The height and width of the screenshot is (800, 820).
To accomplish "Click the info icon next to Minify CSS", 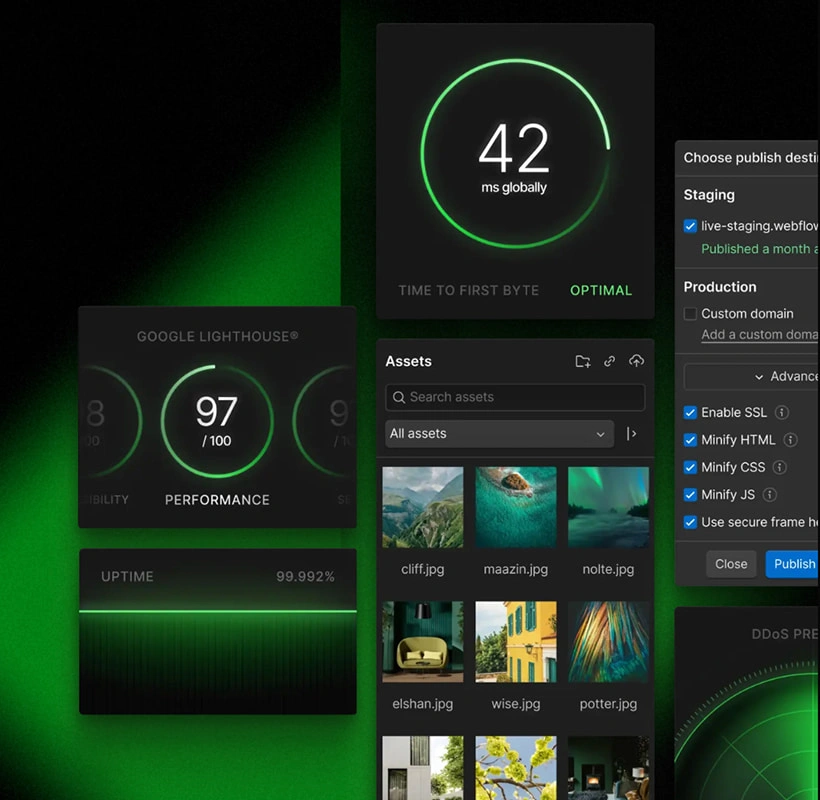I will (780, 467).
